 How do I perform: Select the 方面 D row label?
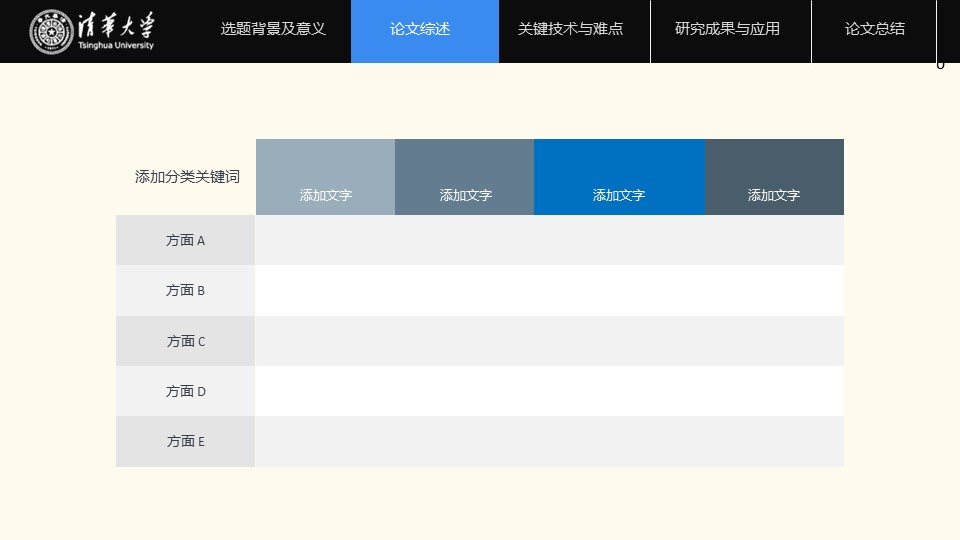185,391
